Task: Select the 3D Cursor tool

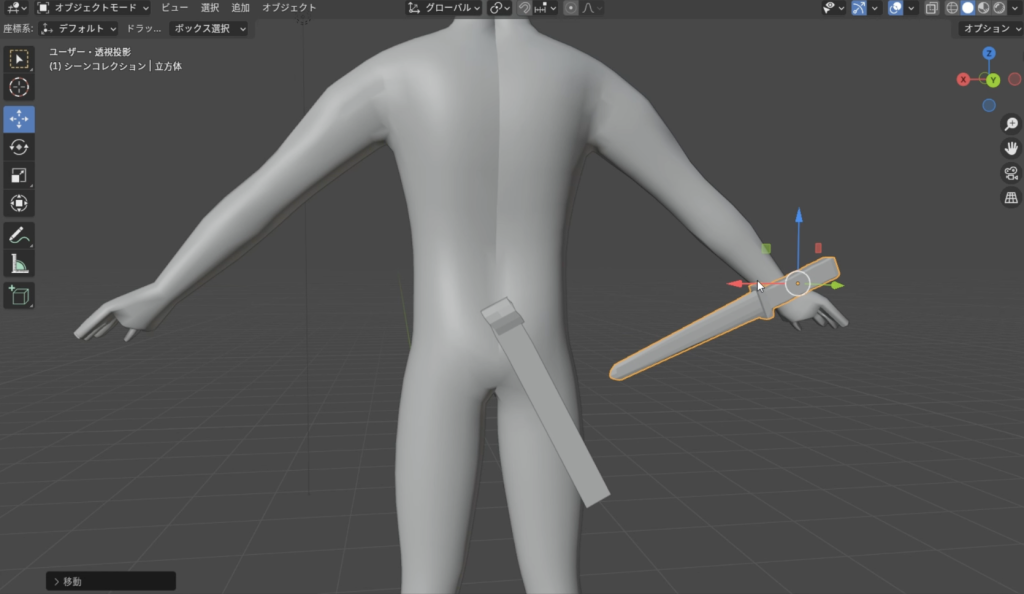Action: pos(19,87)
